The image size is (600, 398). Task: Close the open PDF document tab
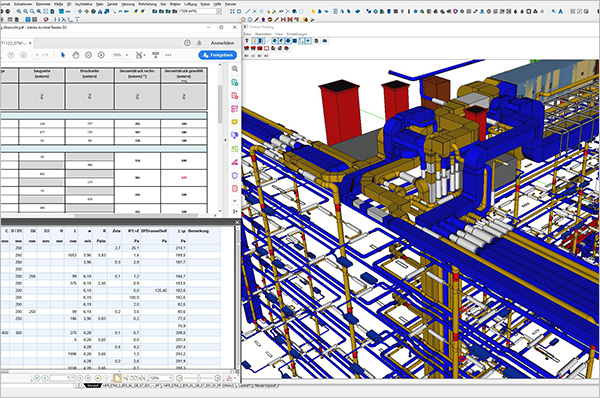(30, 43)
